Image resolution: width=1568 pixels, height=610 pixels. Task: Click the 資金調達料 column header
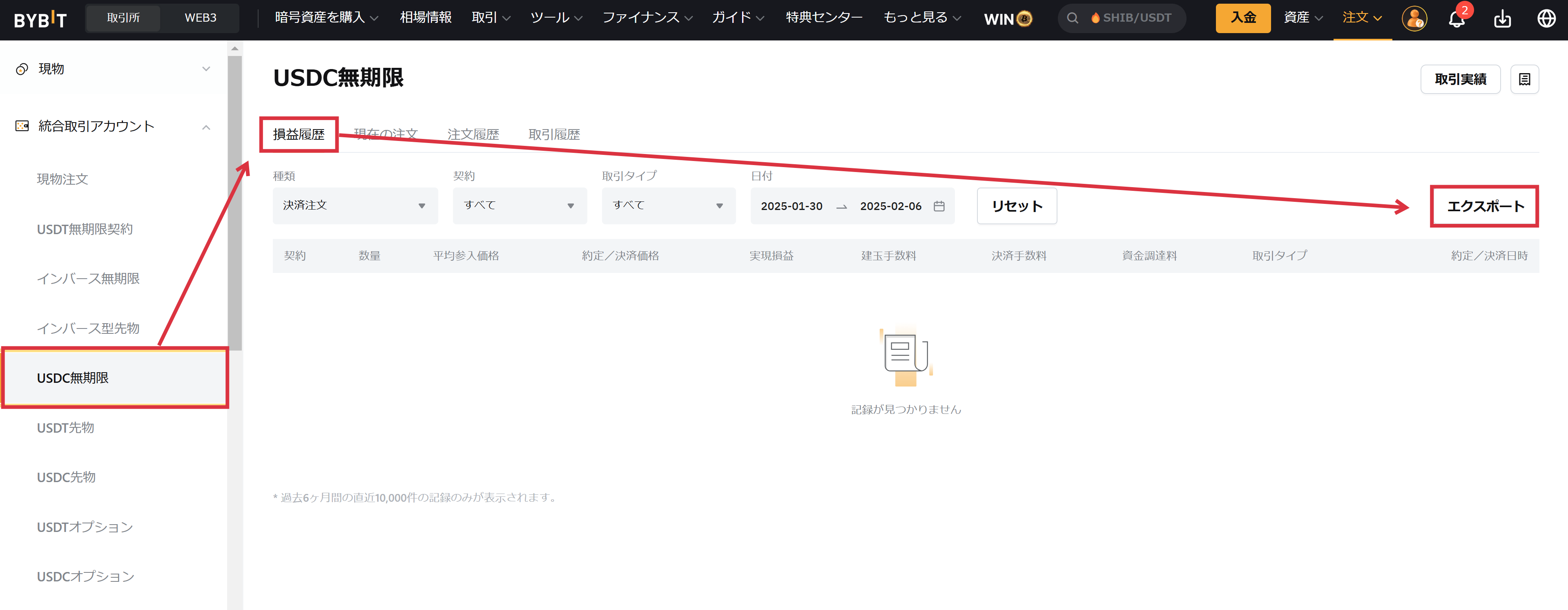(x=1149, y=256)
